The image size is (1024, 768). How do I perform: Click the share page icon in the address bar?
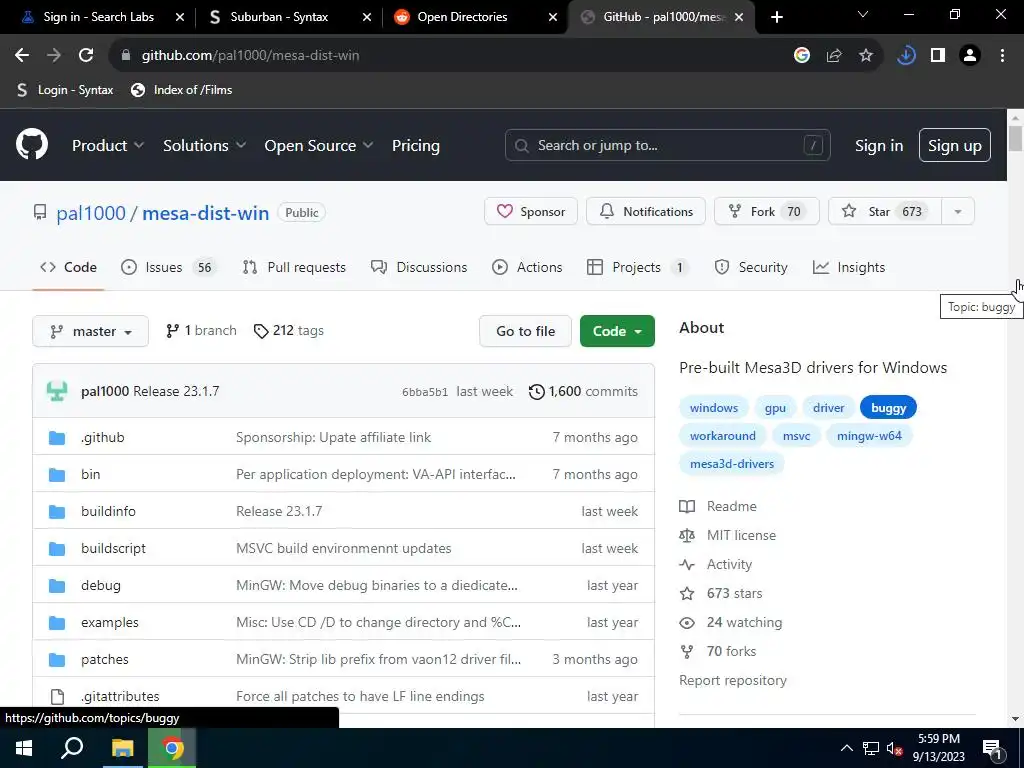pyautogui.click(x=834, y=56)
